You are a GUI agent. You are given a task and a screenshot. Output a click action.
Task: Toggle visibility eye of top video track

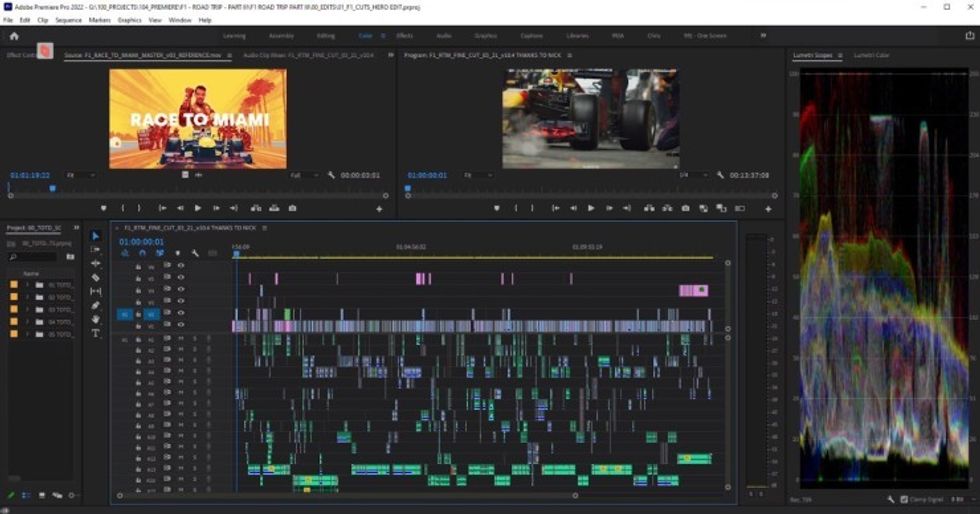point(181,266)
